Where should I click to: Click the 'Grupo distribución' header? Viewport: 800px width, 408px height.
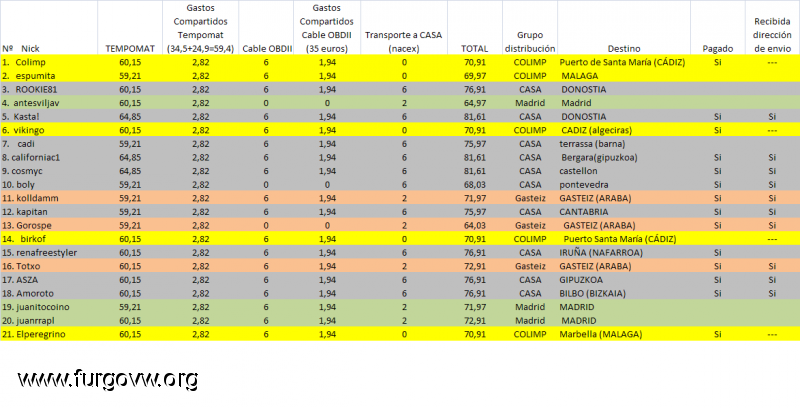(530, 42)
